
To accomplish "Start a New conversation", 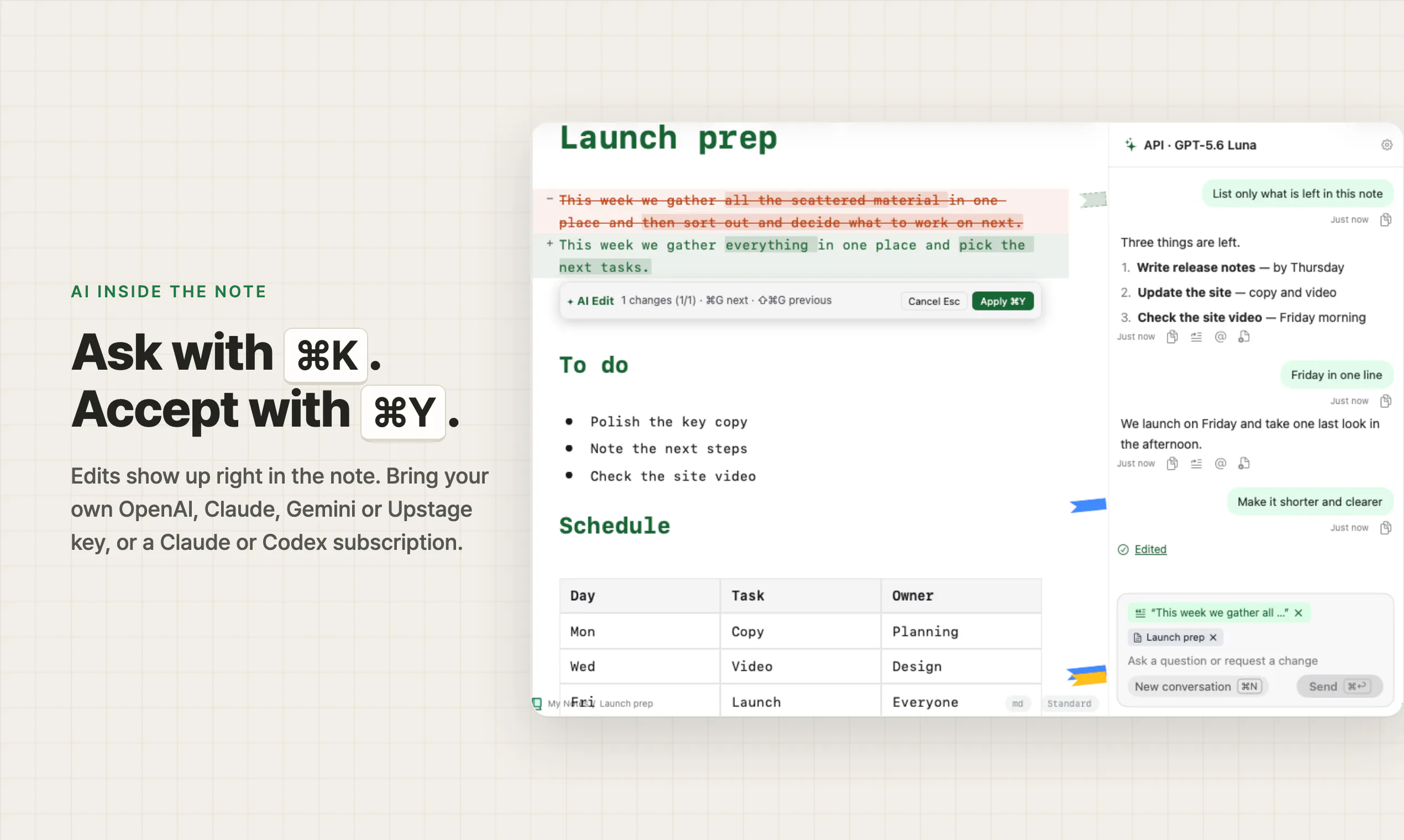I will coord(1198,686).
